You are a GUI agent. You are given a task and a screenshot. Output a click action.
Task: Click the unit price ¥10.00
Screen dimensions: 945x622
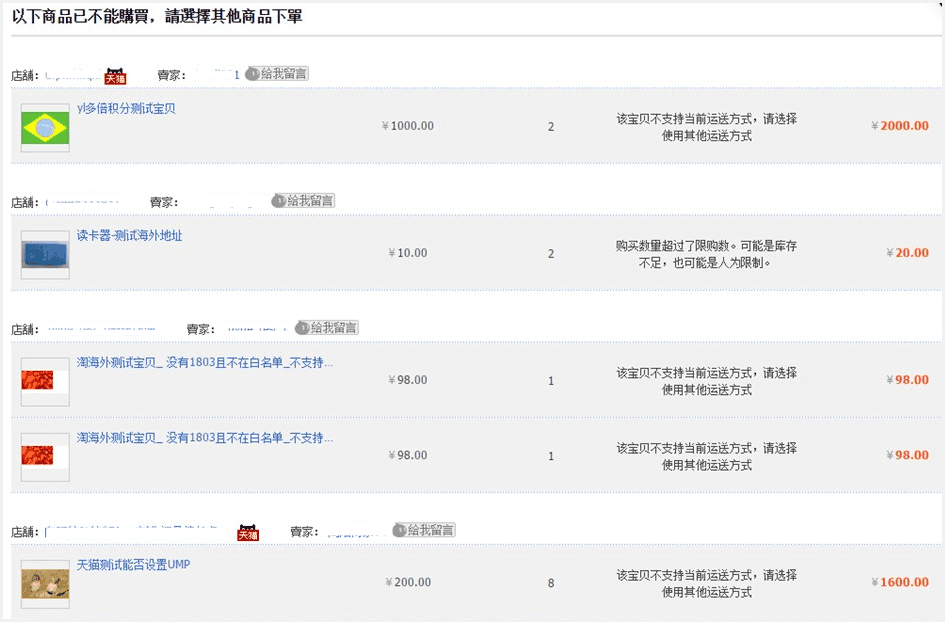pyautogui.click(x=407, y=253)
